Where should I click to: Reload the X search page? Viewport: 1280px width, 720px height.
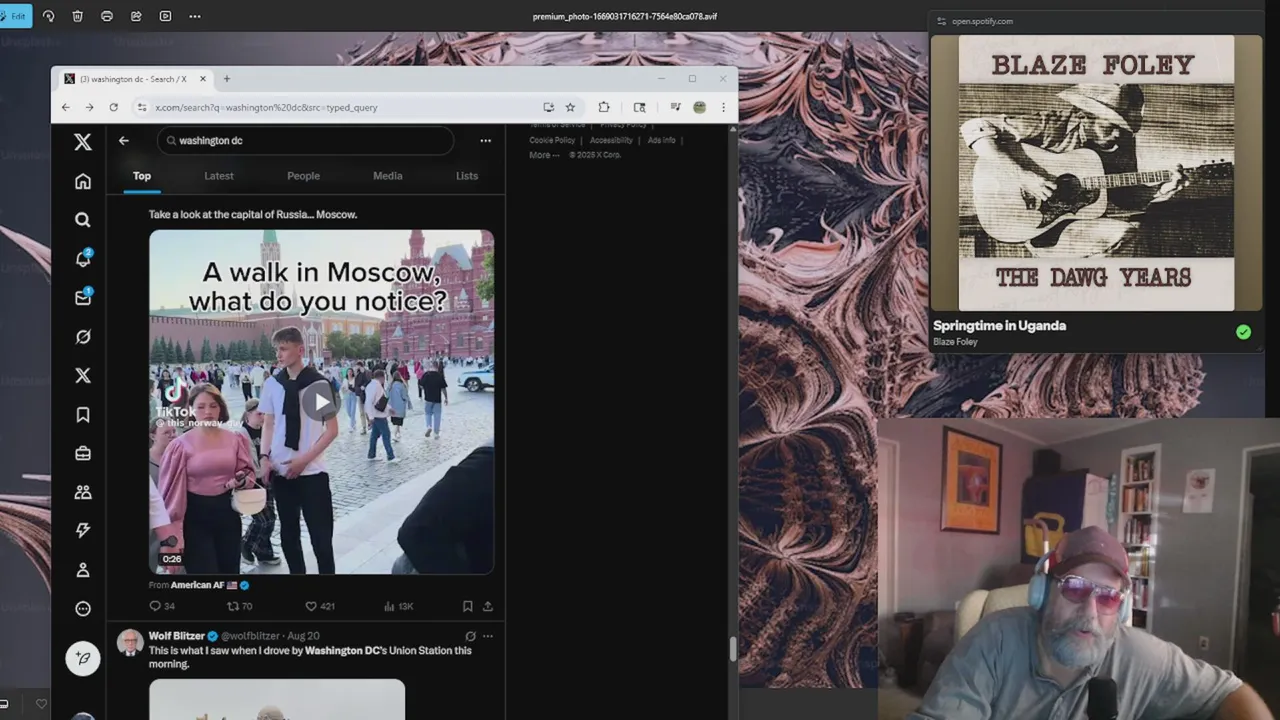113,107
